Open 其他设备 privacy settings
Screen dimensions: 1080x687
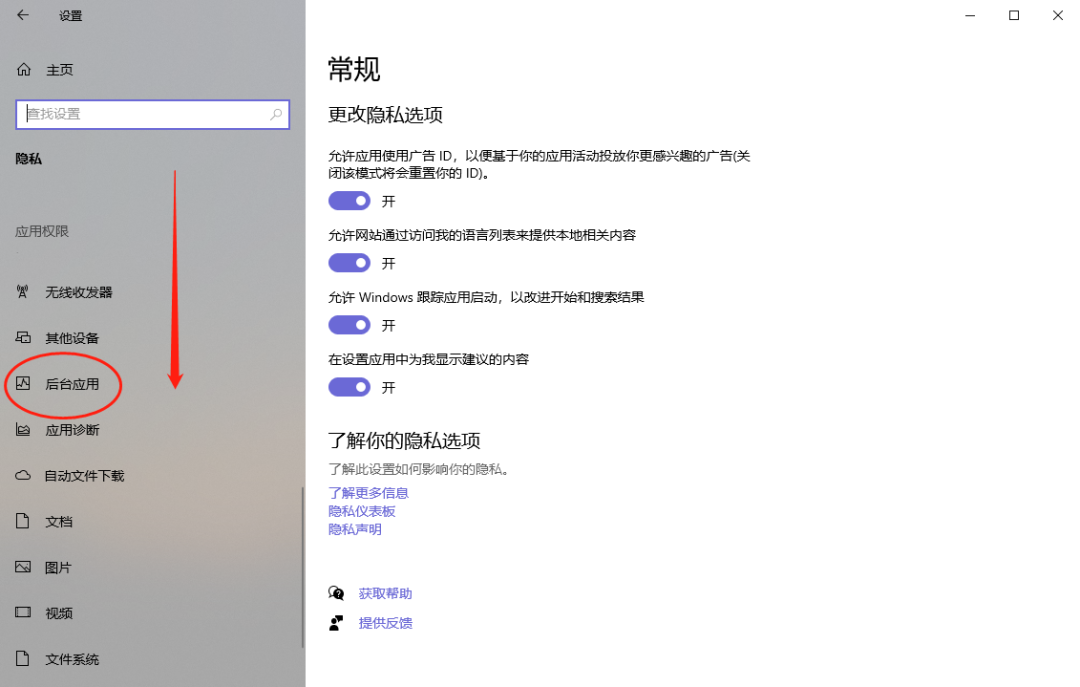click(x=70, y=338)
